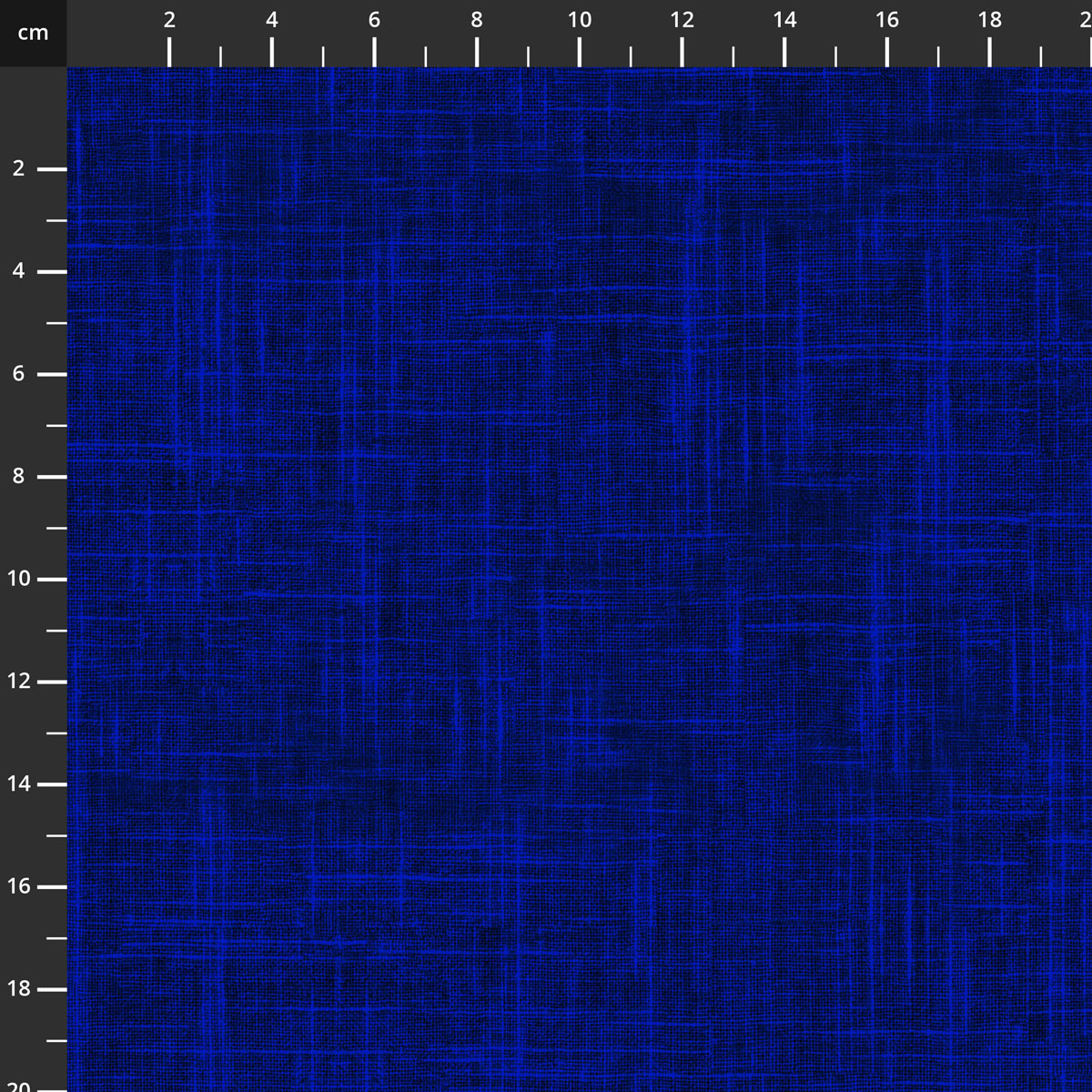This screenshot has width=1092, height=1092.
Task: Click the 18 on the top ruler
Action: tap(990, 20)
